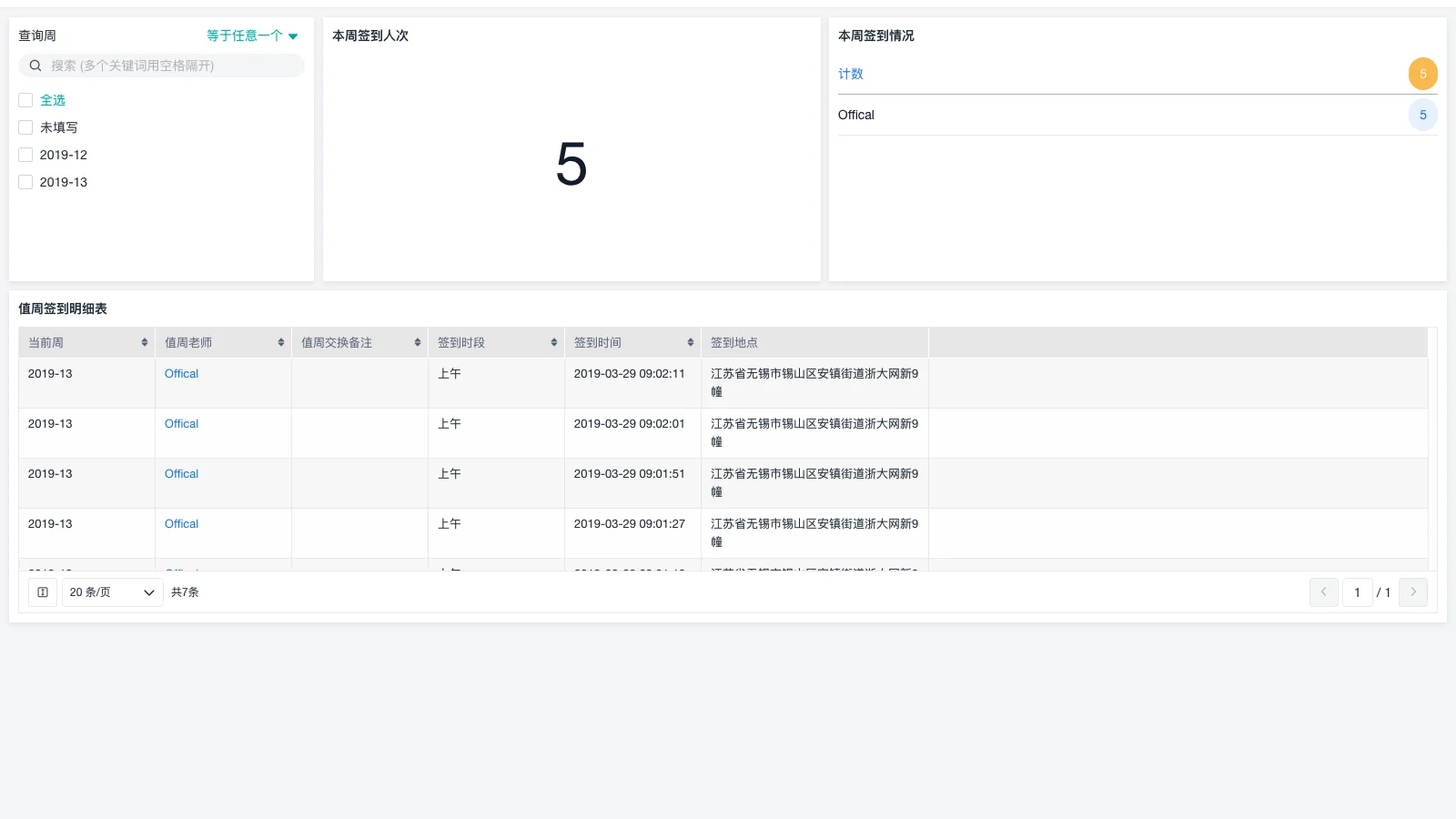The image size is (1456, 819).
Task: Check the 全选 checkbox
Action: (25, 100)
